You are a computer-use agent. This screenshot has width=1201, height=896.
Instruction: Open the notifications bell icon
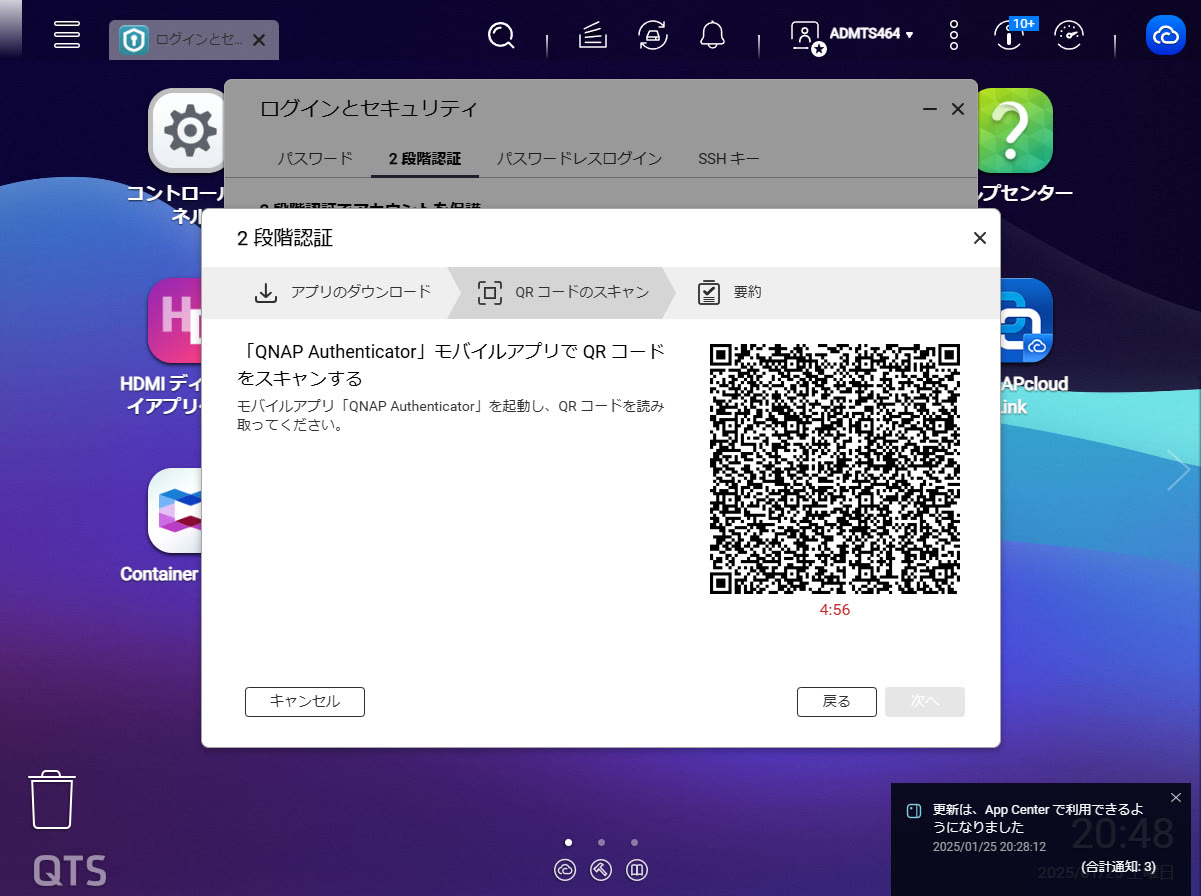(x=712, y=36)
